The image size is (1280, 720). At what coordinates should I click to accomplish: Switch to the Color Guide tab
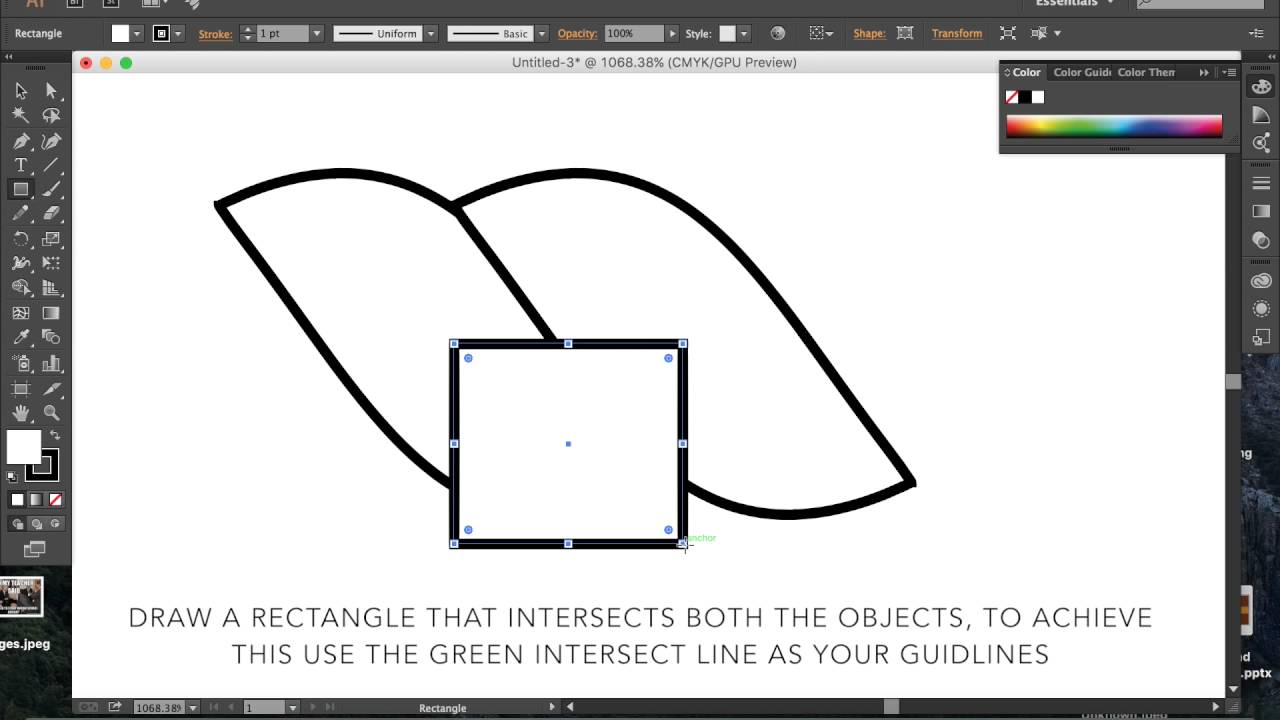[x=1081, y=72]
